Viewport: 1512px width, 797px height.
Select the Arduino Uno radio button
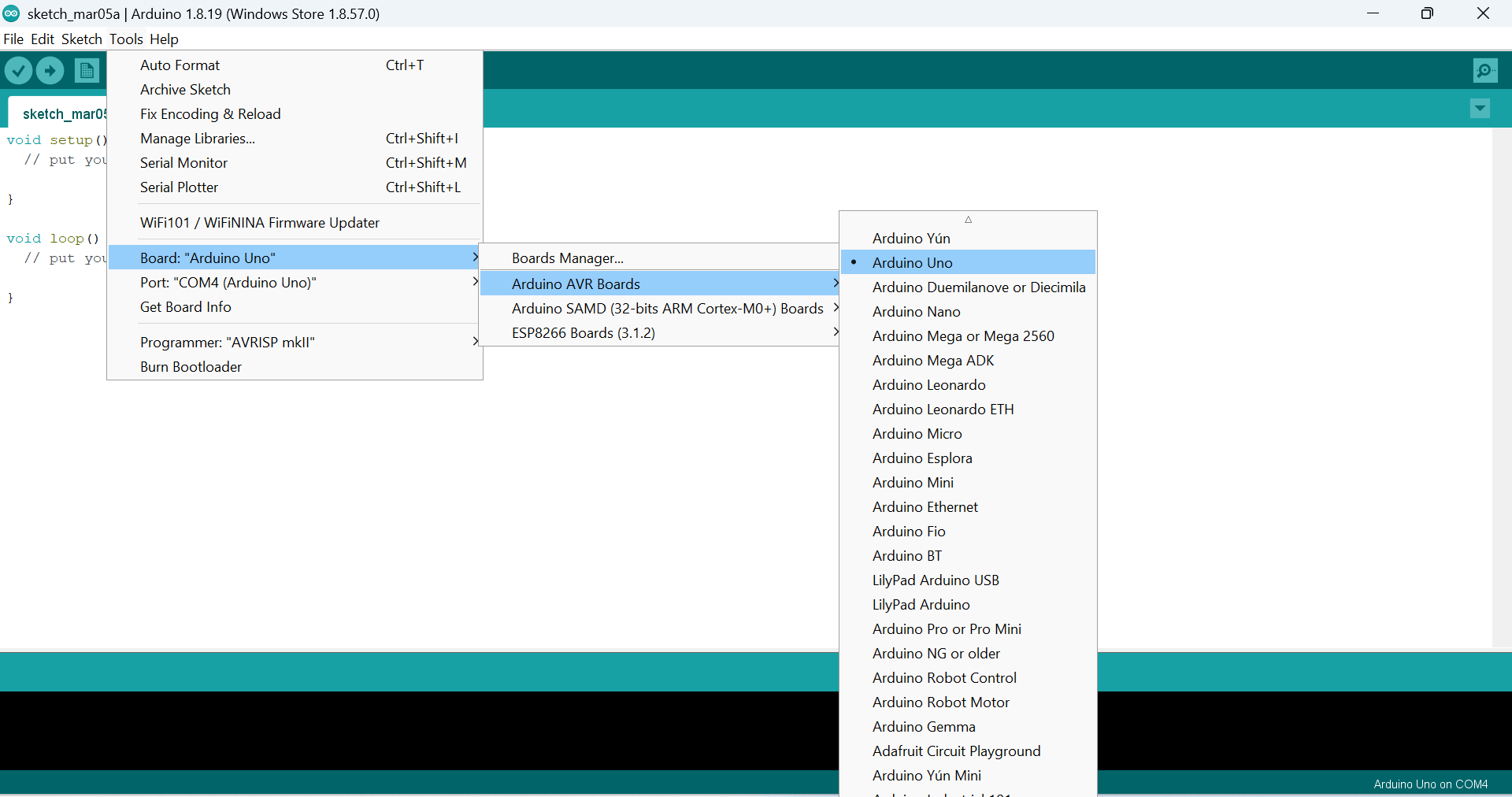[x=854, y=262]
